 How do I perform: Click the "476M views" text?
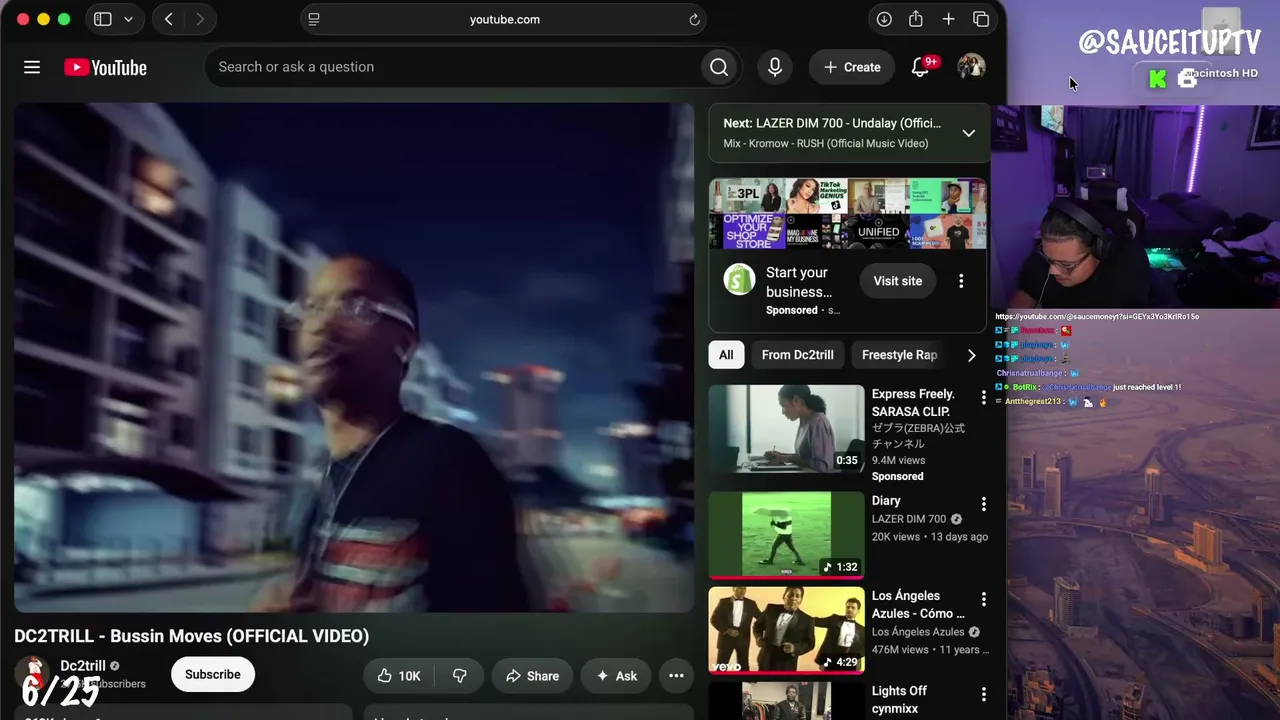[x=900, y=649]
